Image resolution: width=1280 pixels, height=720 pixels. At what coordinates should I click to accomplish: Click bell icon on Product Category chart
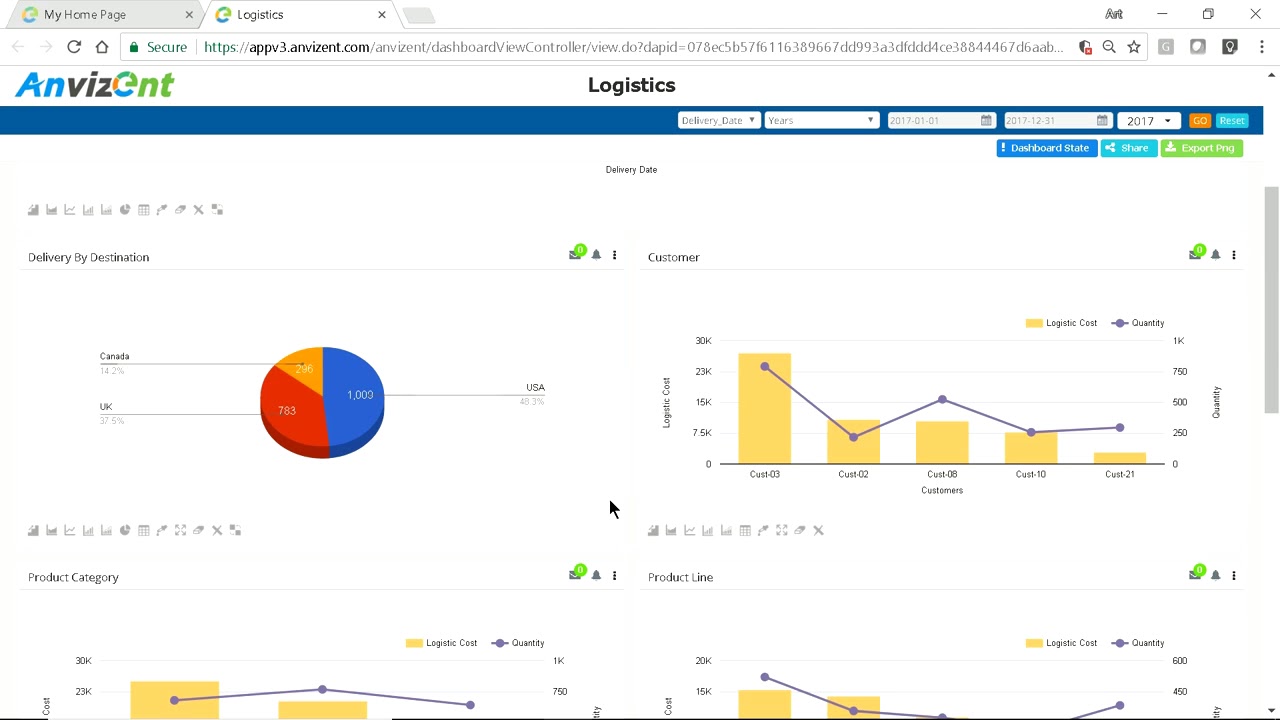(x=596, y=575)
